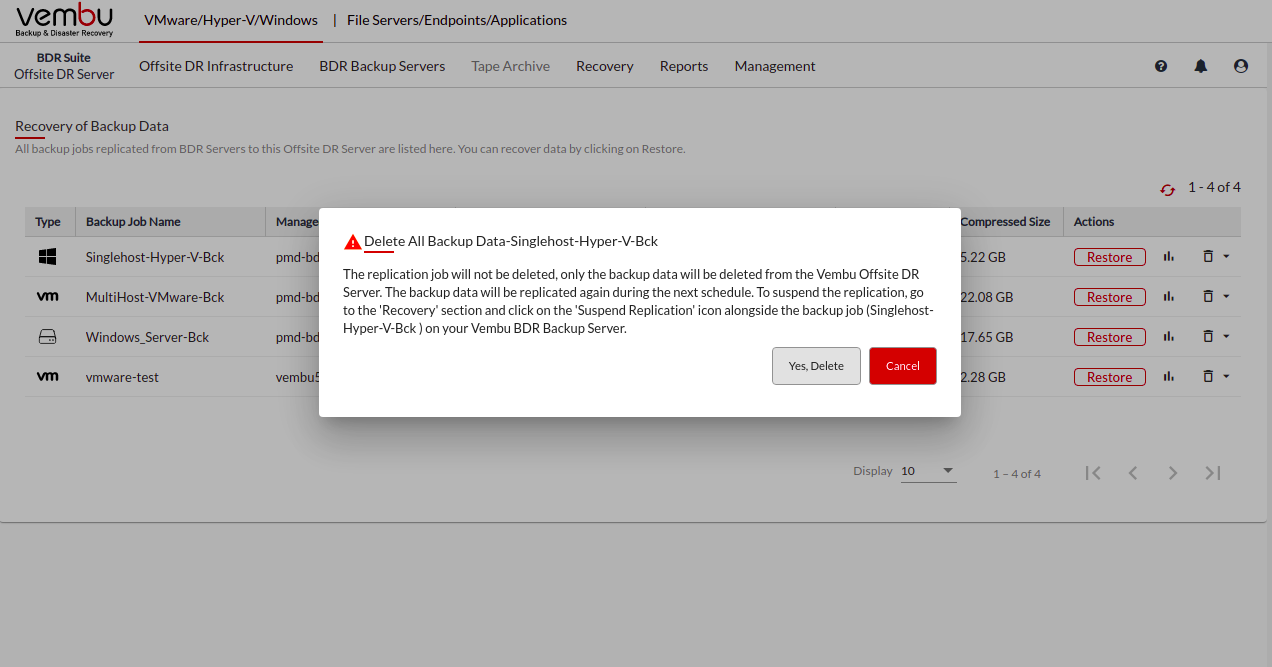Click the delete trash icon for vmware-test
This screenshot has width=1272, height=667.
click(1208, 377)
